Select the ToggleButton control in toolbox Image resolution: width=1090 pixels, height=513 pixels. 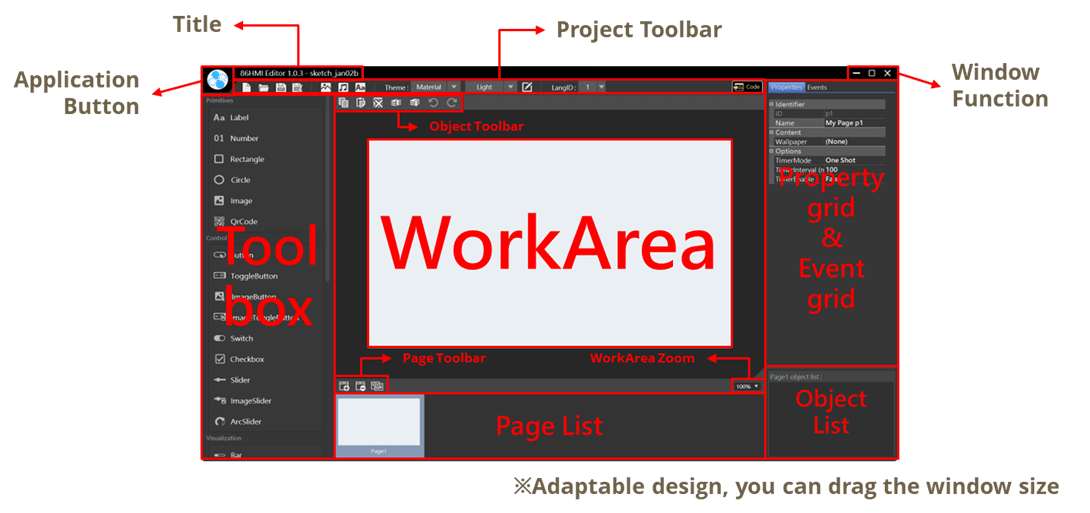coord(253,276)
